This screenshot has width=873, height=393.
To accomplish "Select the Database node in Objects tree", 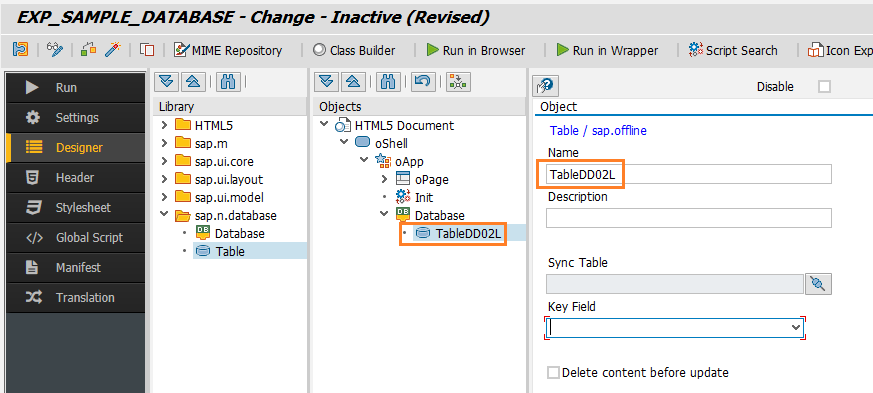I will coord(439,215).
